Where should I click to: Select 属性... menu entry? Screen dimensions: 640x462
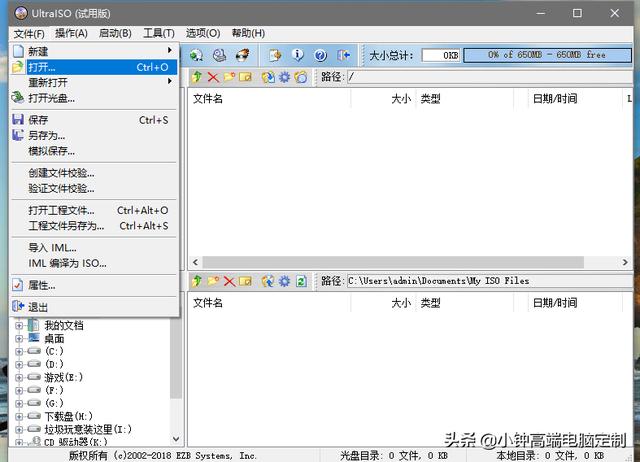click(94, 285)
